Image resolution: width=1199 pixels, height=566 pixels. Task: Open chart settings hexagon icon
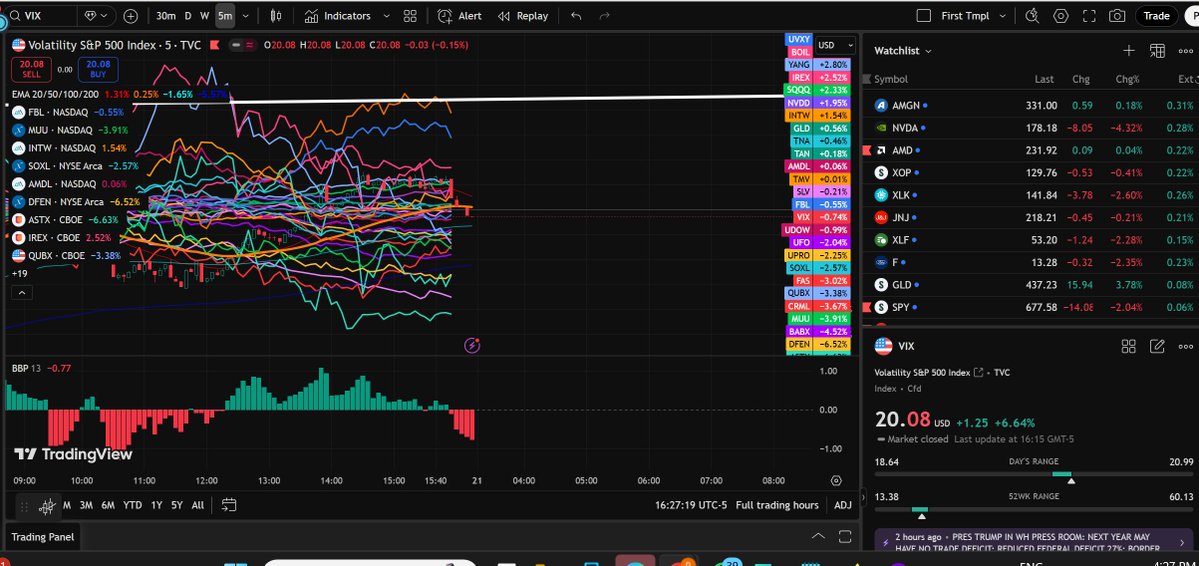click(x=1061, y=15)
